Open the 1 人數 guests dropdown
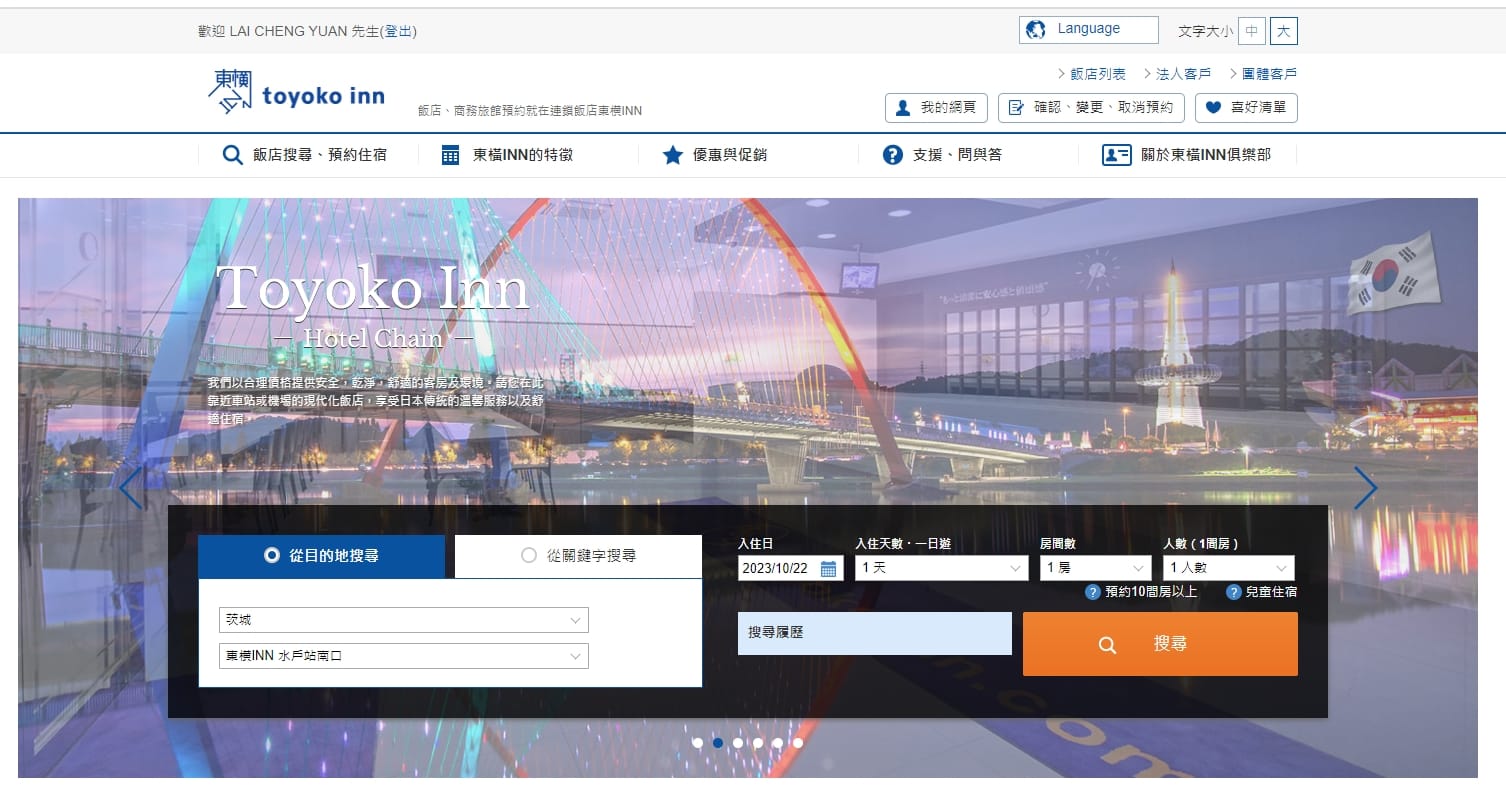 (x=1229, y=568)
